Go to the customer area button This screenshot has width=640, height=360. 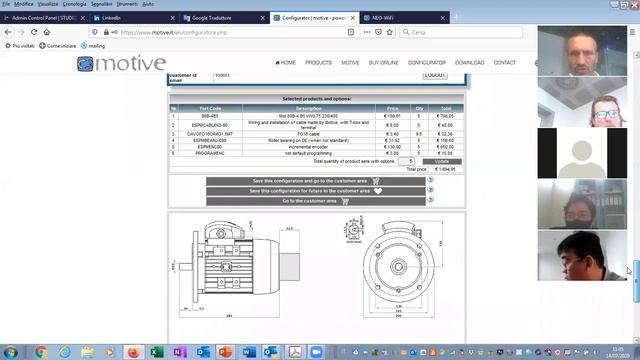(316, 201)
